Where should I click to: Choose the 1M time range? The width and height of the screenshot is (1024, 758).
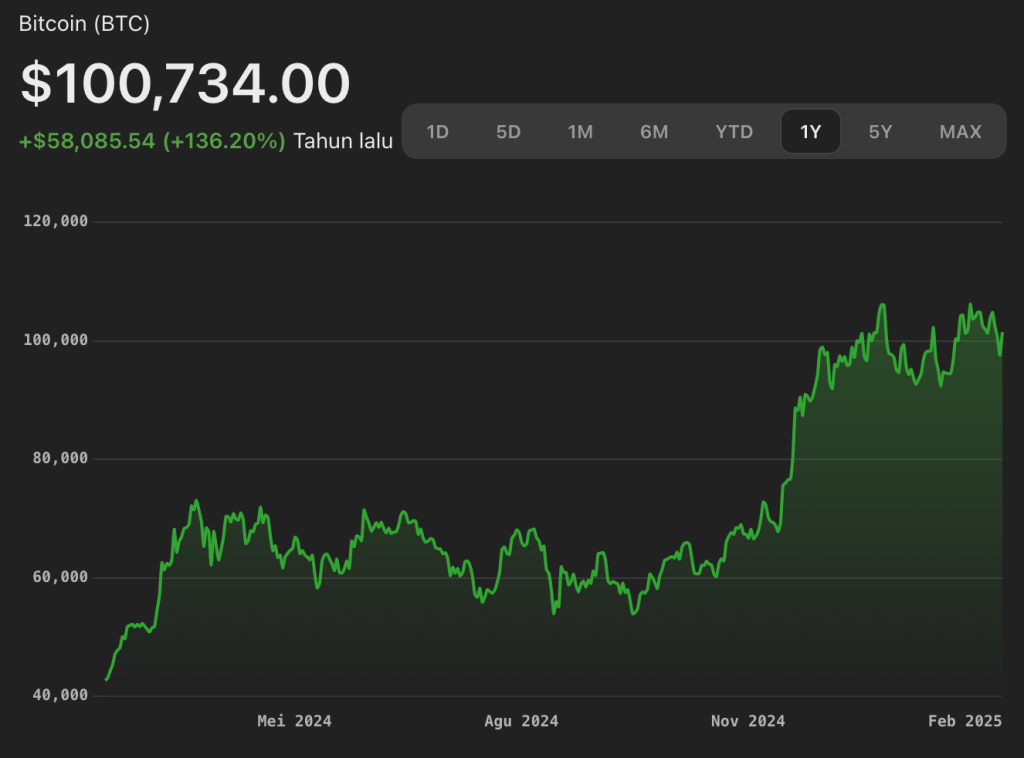tap(580, 132)
